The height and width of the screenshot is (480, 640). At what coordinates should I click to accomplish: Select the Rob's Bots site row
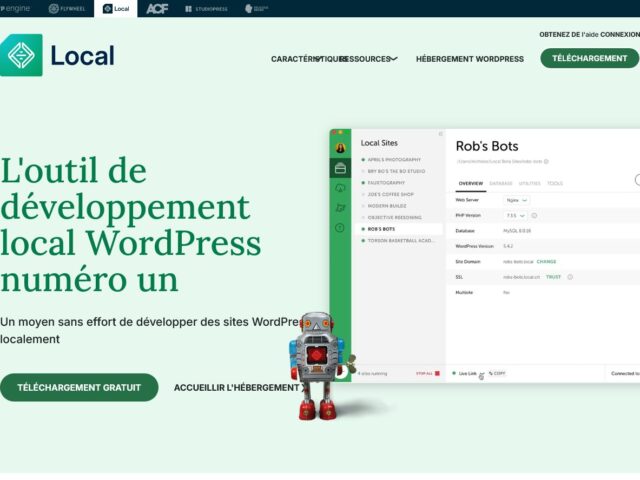[399, 229]
